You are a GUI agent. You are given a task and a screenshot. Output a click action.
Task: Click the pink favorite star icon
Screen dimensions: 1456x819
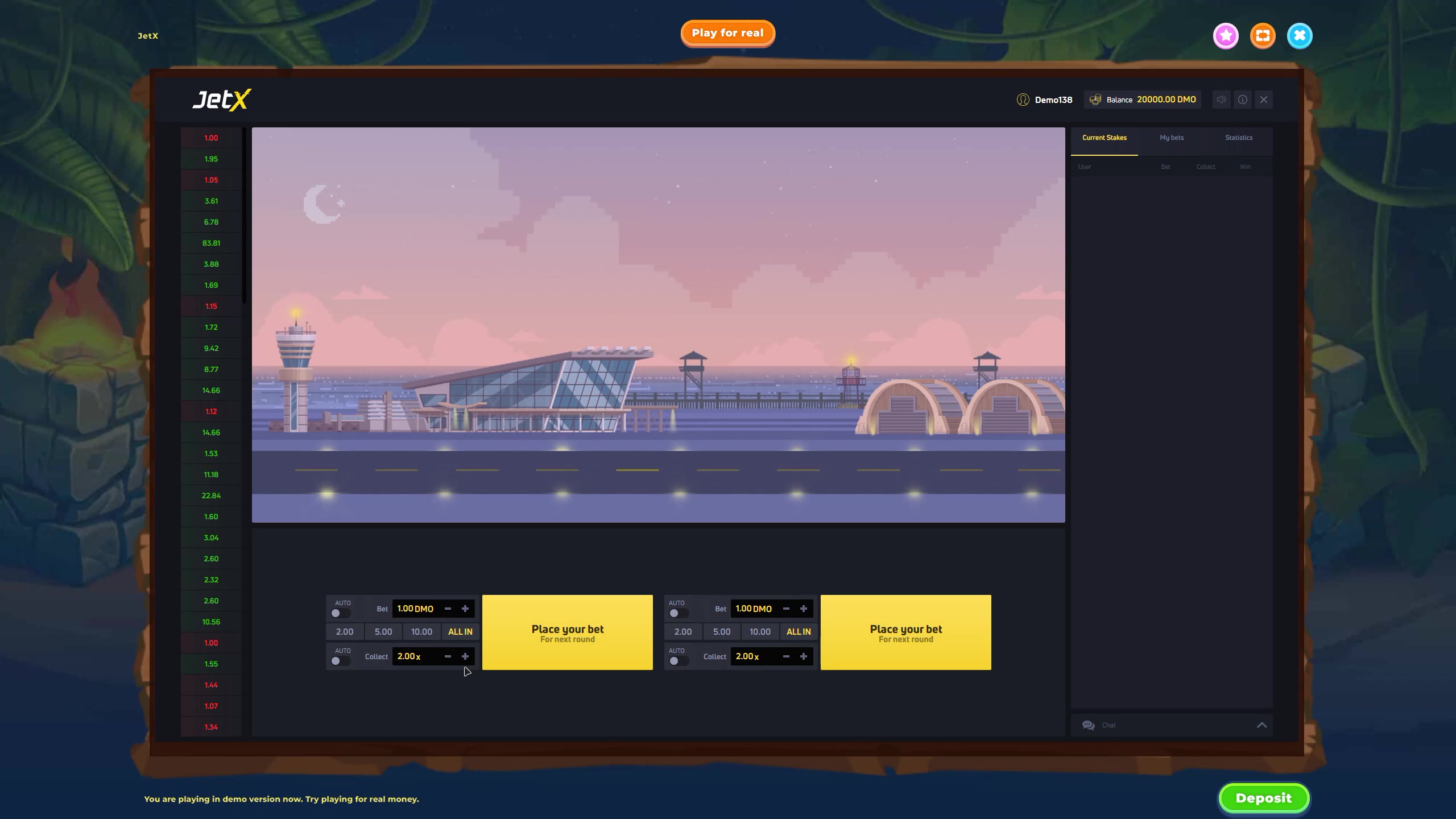(x=1226, y=36)
